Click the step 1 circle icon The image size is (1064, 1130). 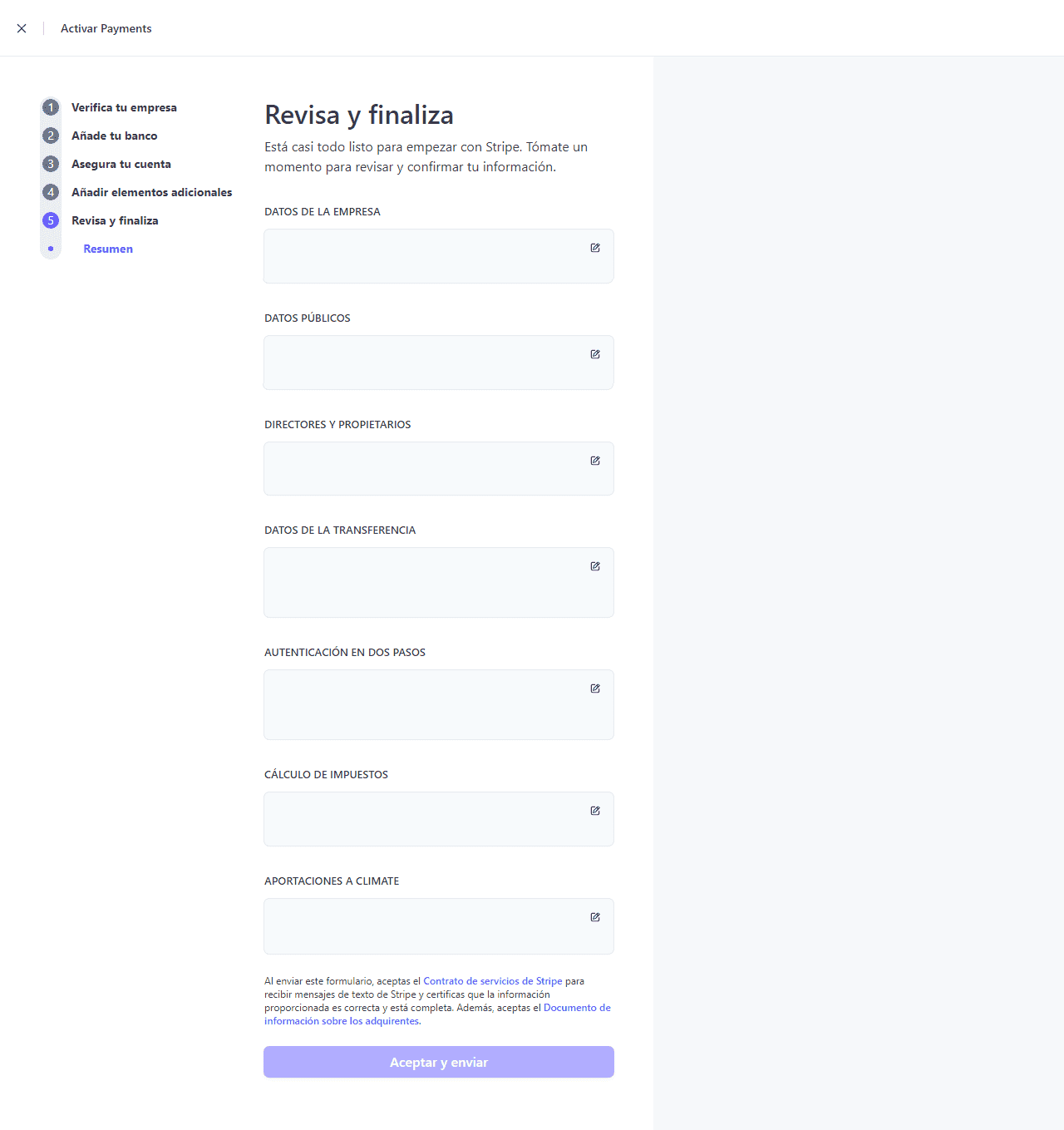[x=51, y=107]
